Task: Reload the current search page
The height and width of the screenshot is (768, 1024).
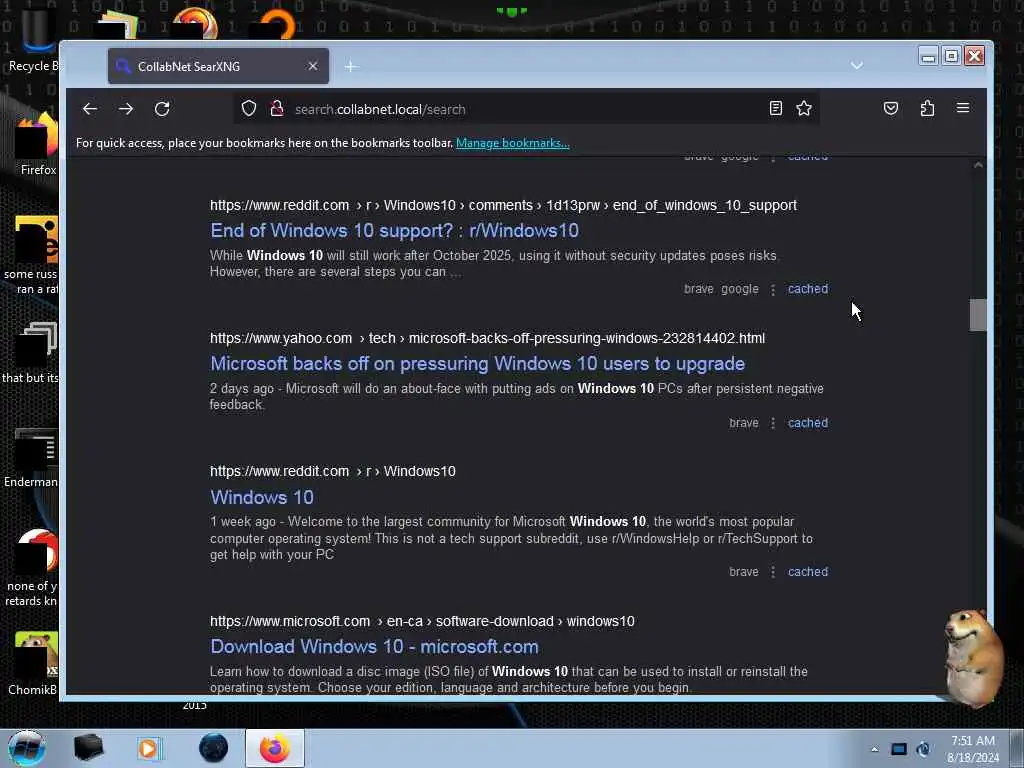Action: 162,109
